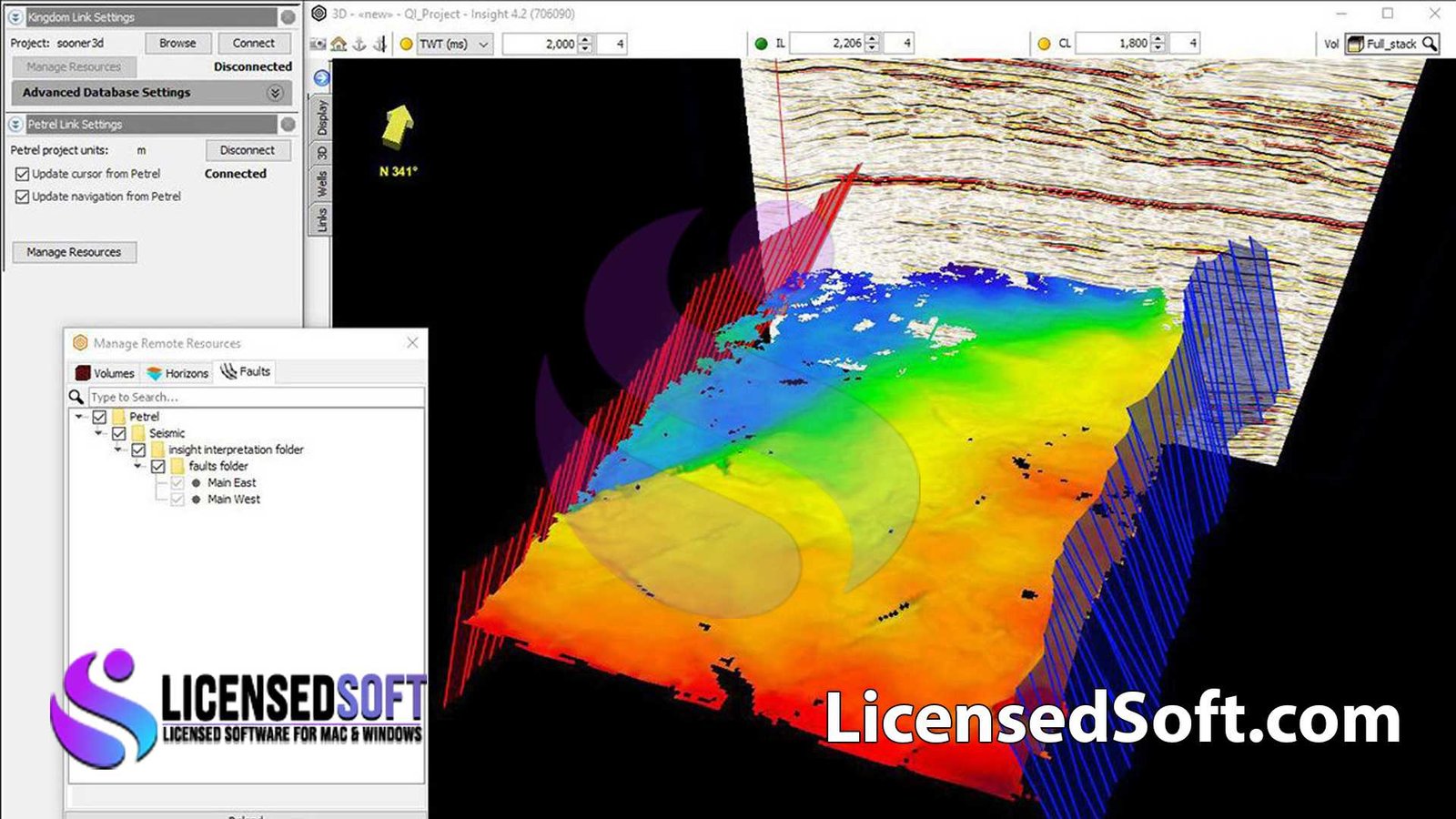Uncheck the Seismic checkbox
1456x819 pixels.
(x=119, y=433)
